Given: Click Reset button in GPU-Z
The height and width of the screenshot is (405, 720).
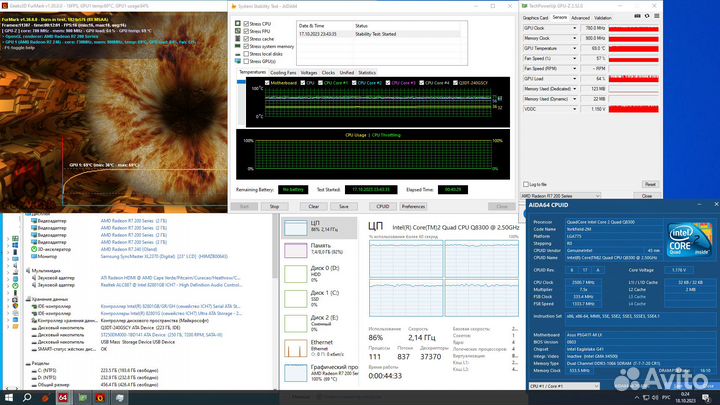Looking at the screenshot, I should [x=650, y=184].
